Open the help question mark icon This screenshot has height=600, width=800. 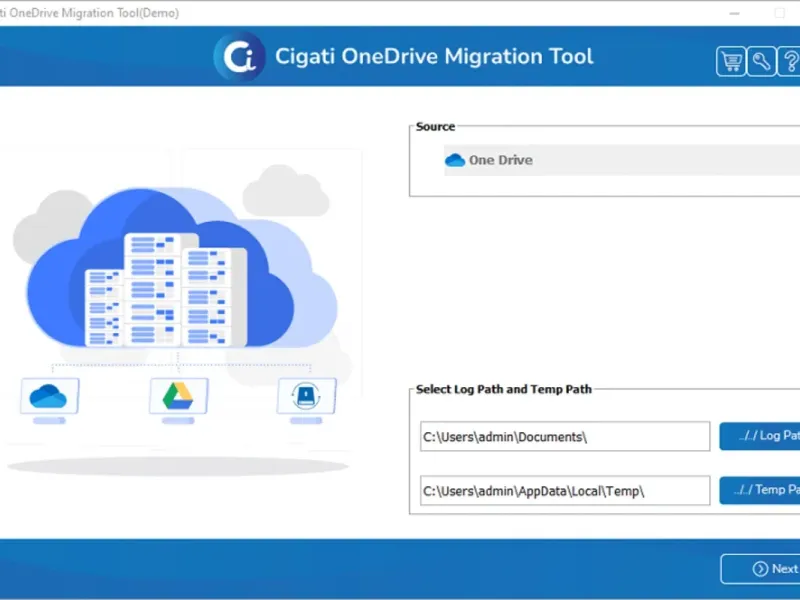[x=789, y=62]
